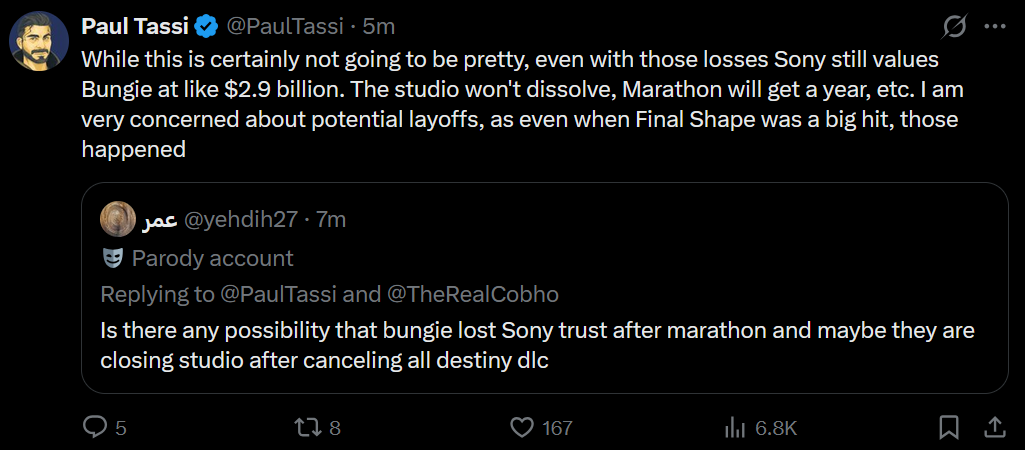Click the share post icon
1025x450 pixels.
tap(994, 428)
